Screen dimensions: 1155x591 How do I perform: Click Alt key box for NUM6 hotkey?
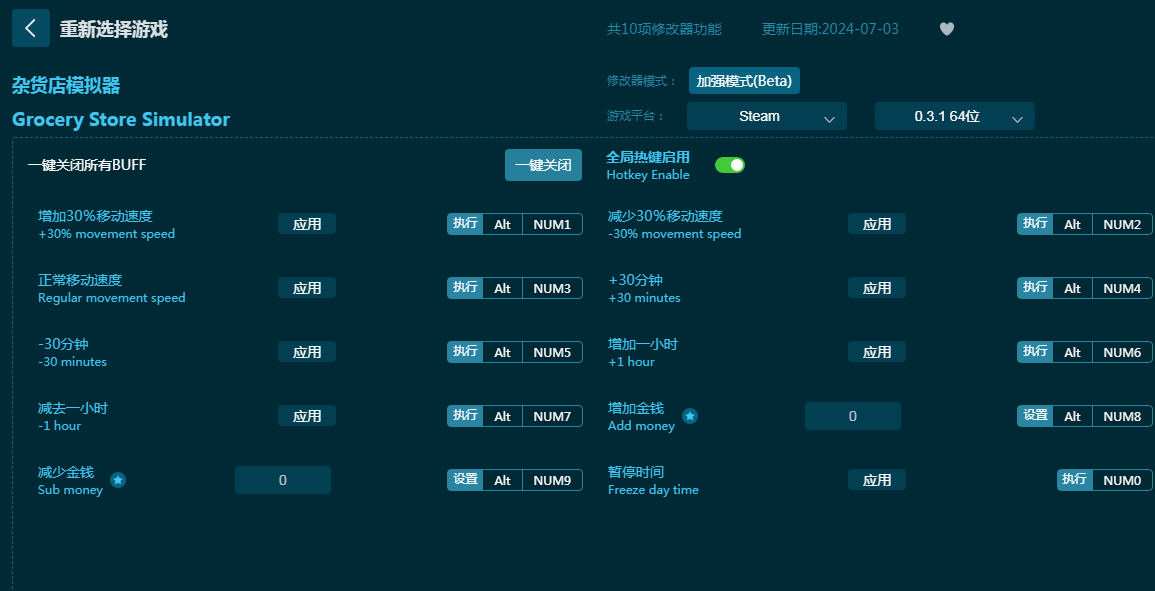1072,352
